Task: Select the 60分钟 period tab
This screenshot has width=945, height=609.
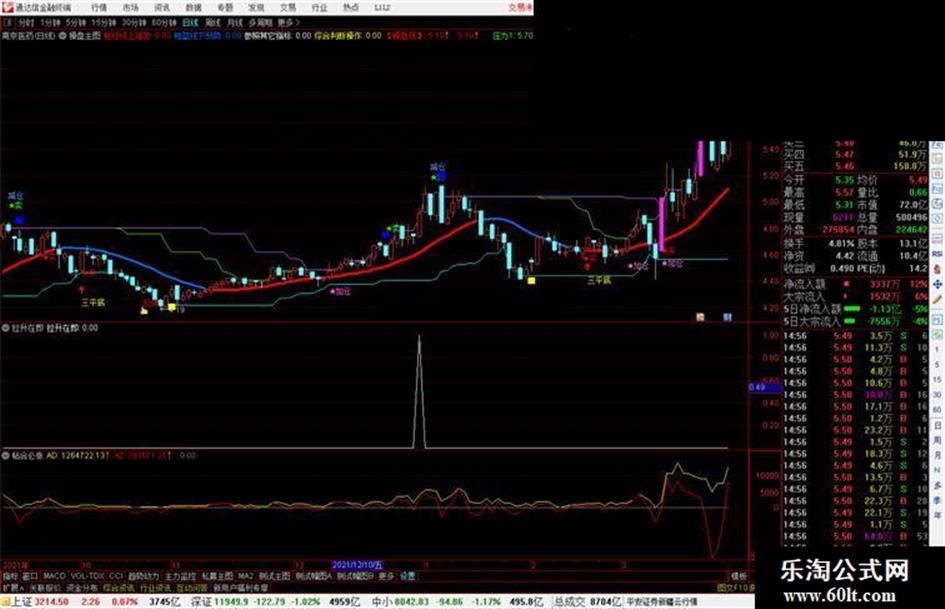Action: pos(163,22)
